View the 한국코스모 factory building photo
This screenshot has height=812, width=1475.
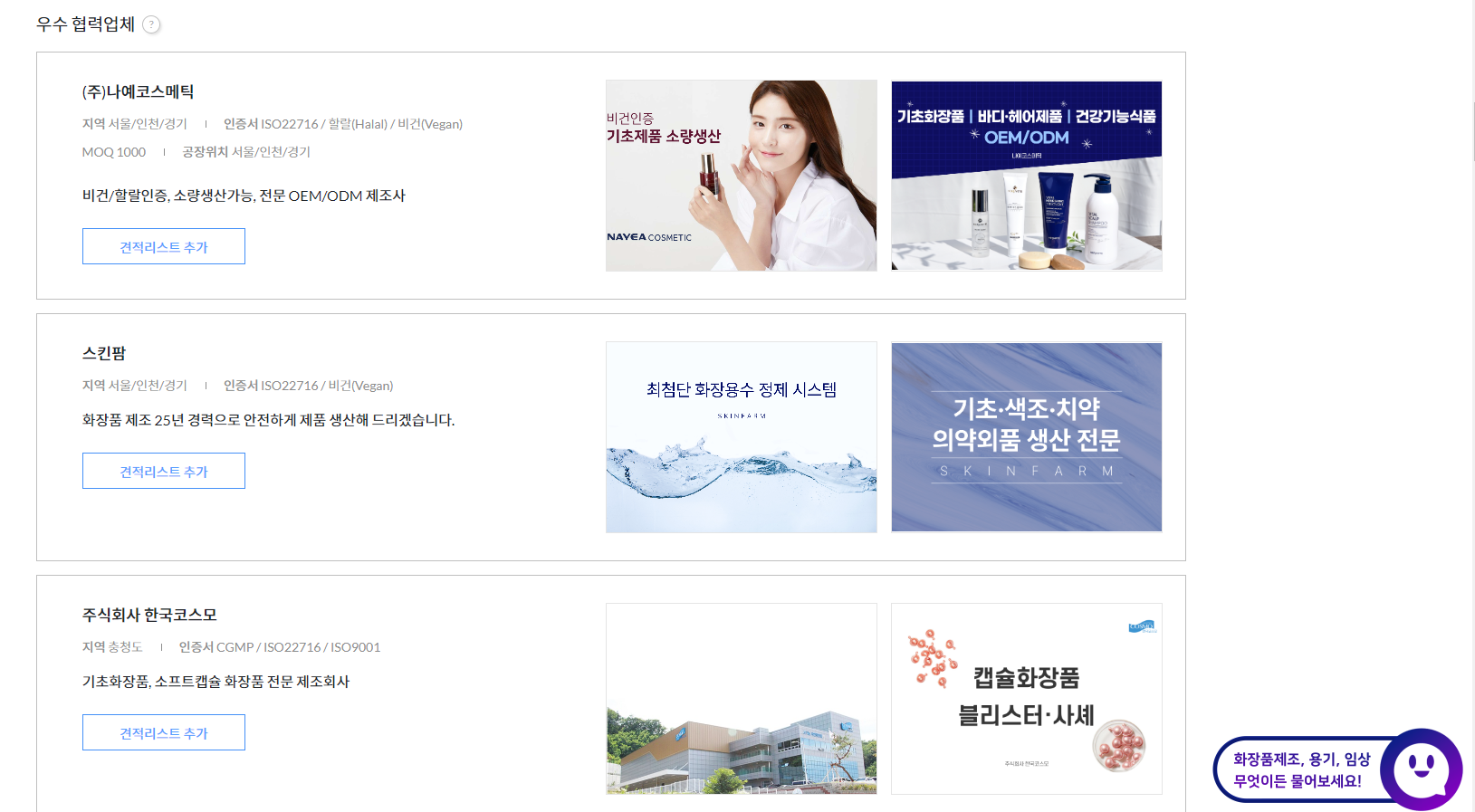pos(742,699)
